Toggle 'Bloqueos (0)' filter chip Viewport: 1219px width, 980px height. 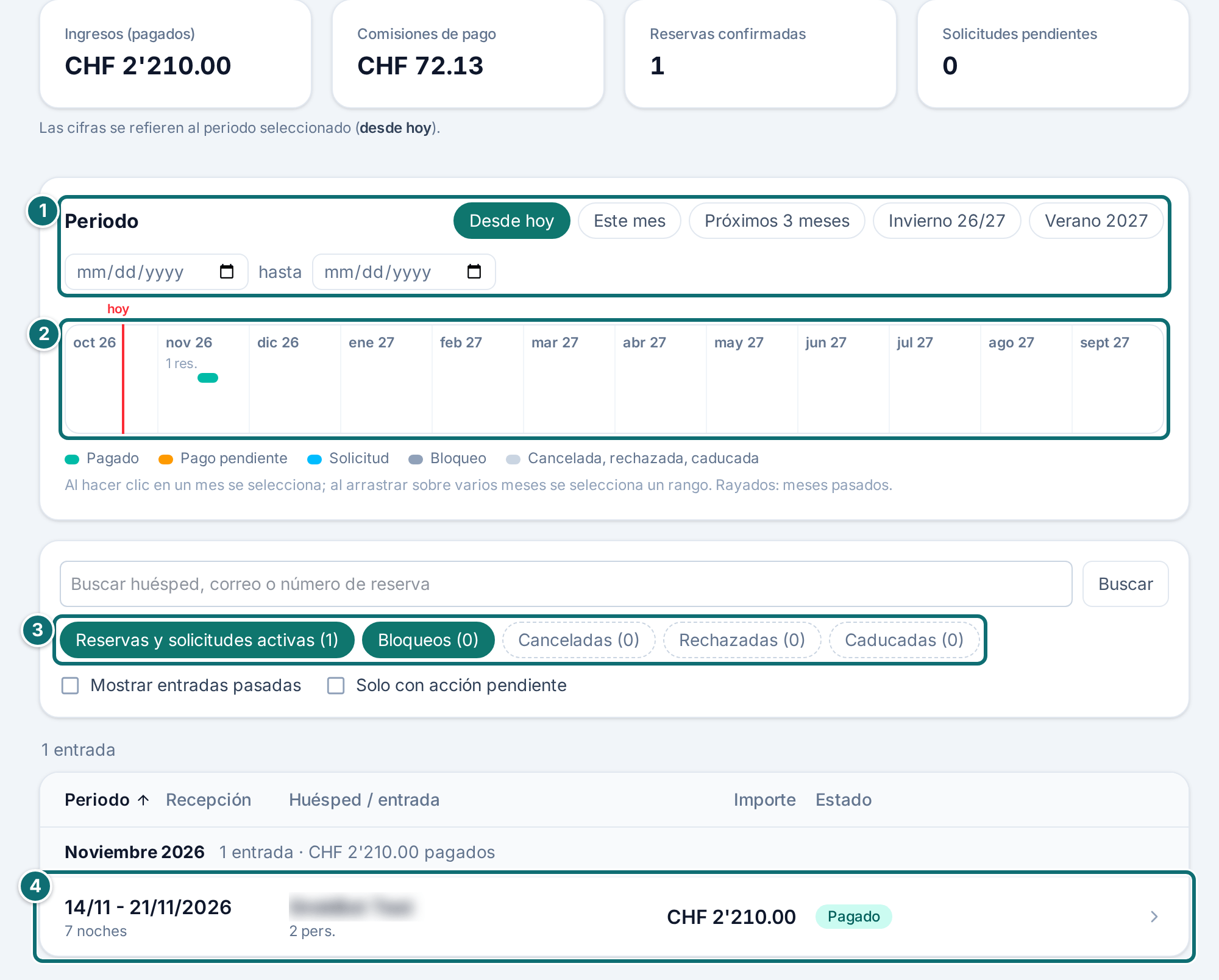(x=428, y=640)
